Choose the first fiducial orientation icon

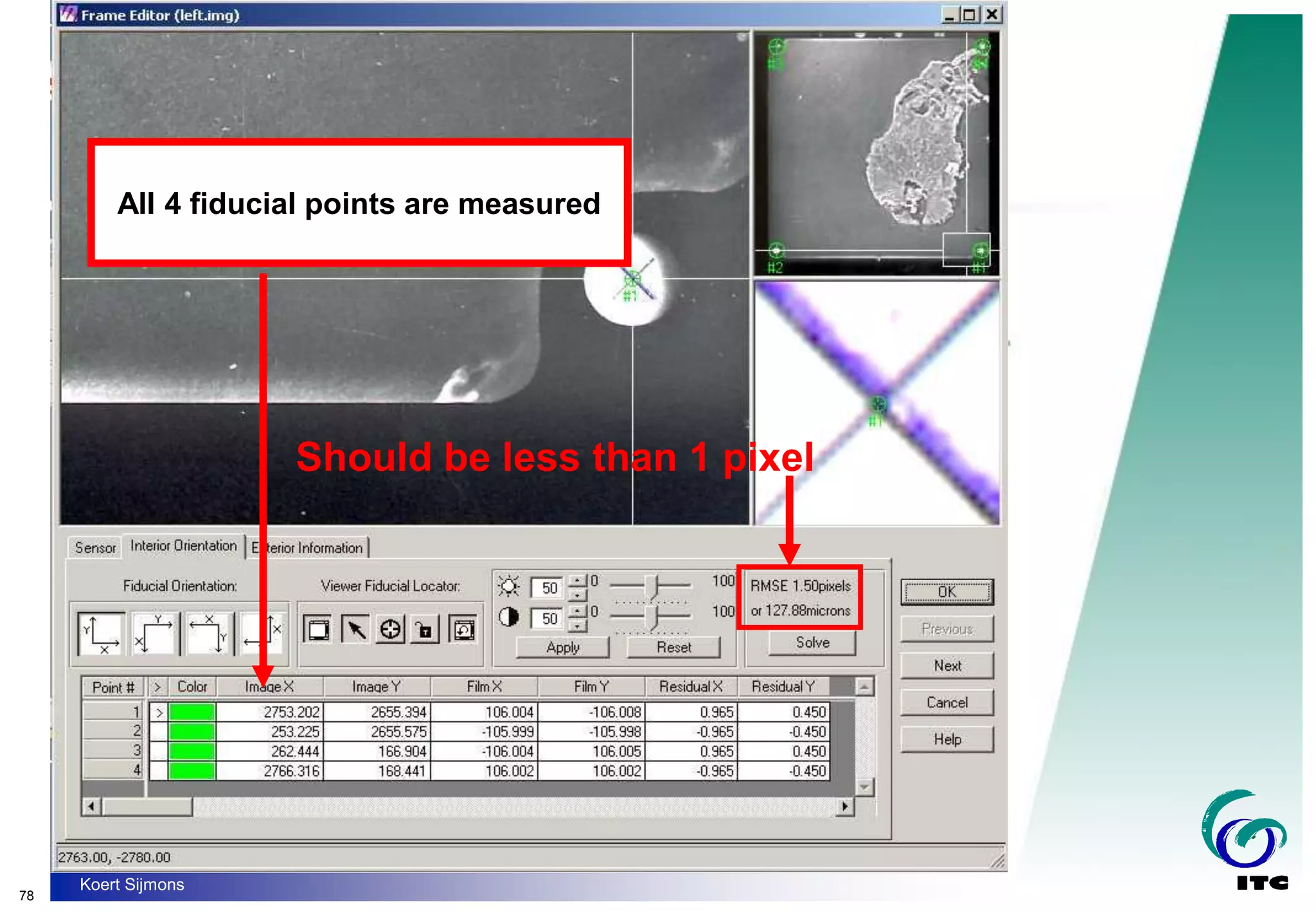point(101,633)
